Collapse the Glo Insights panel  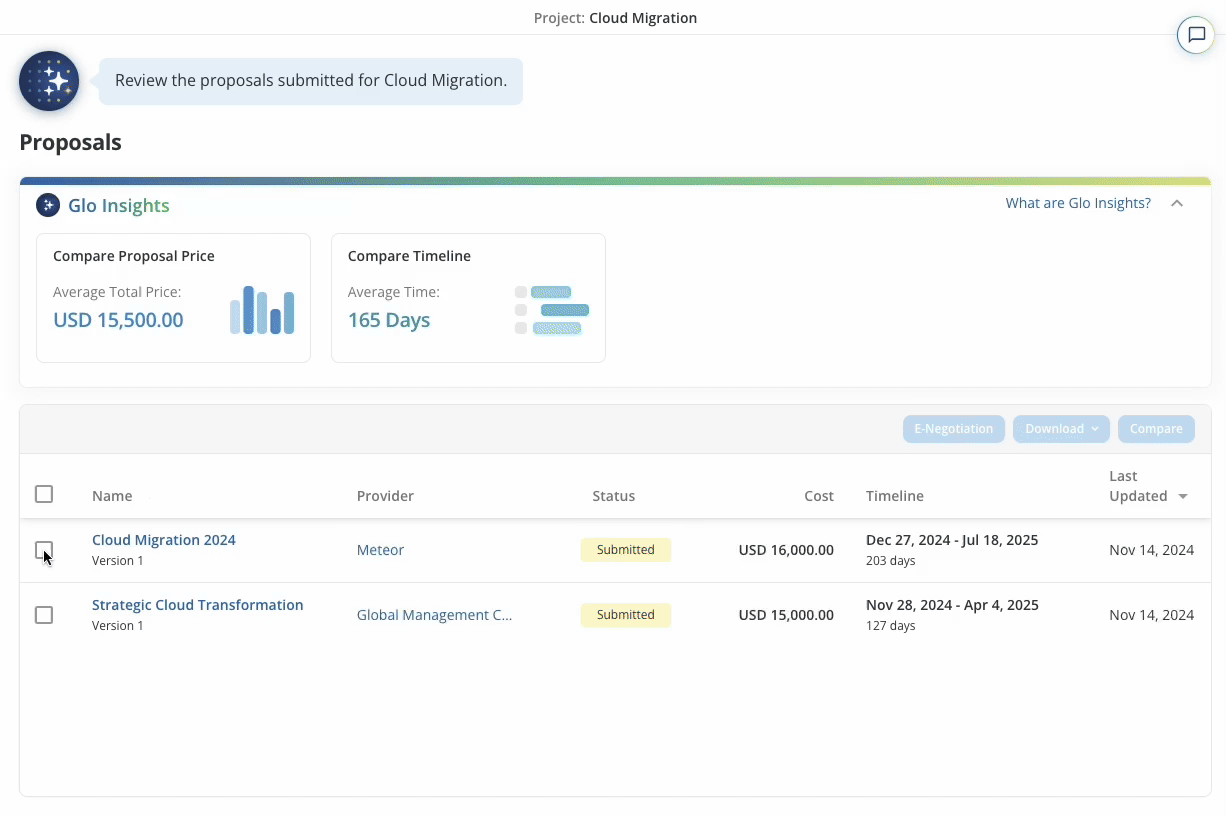[1177, 203]
